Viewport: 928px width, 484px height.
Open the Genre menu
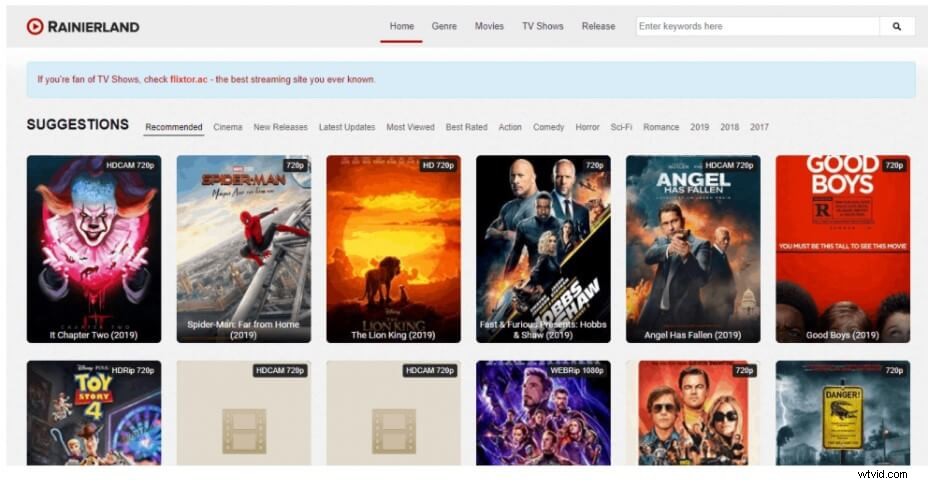(x=444, y=26)
